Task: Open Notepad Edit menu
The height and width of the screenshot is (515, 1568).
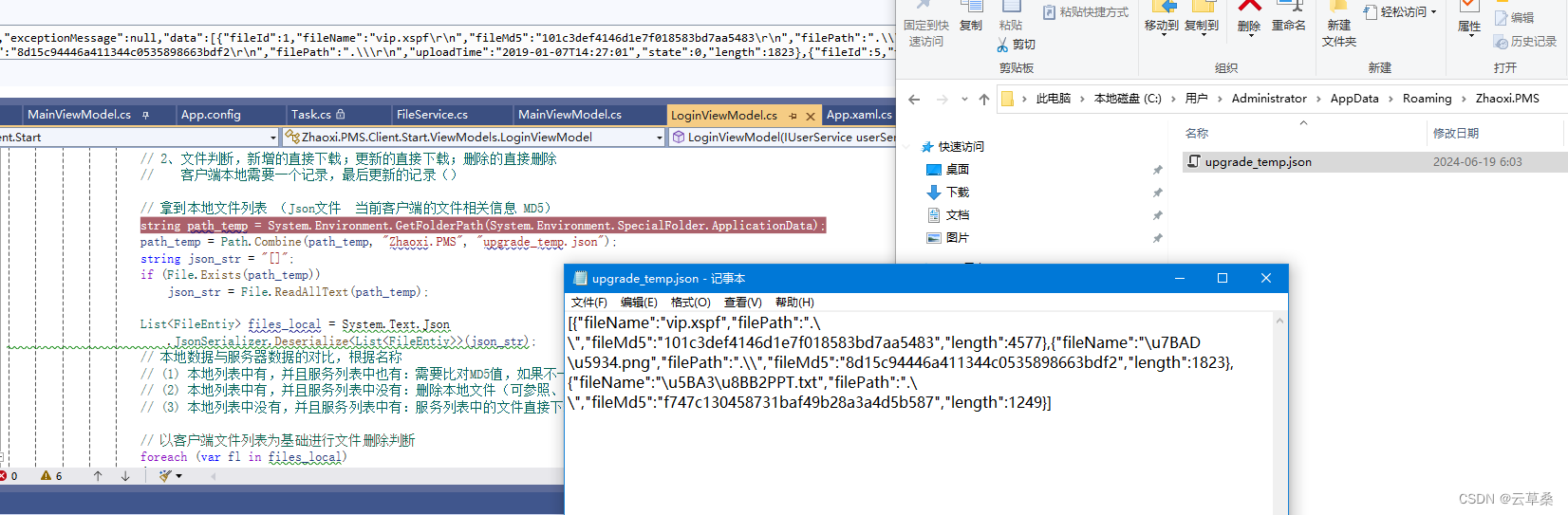Action: (639, 303)
